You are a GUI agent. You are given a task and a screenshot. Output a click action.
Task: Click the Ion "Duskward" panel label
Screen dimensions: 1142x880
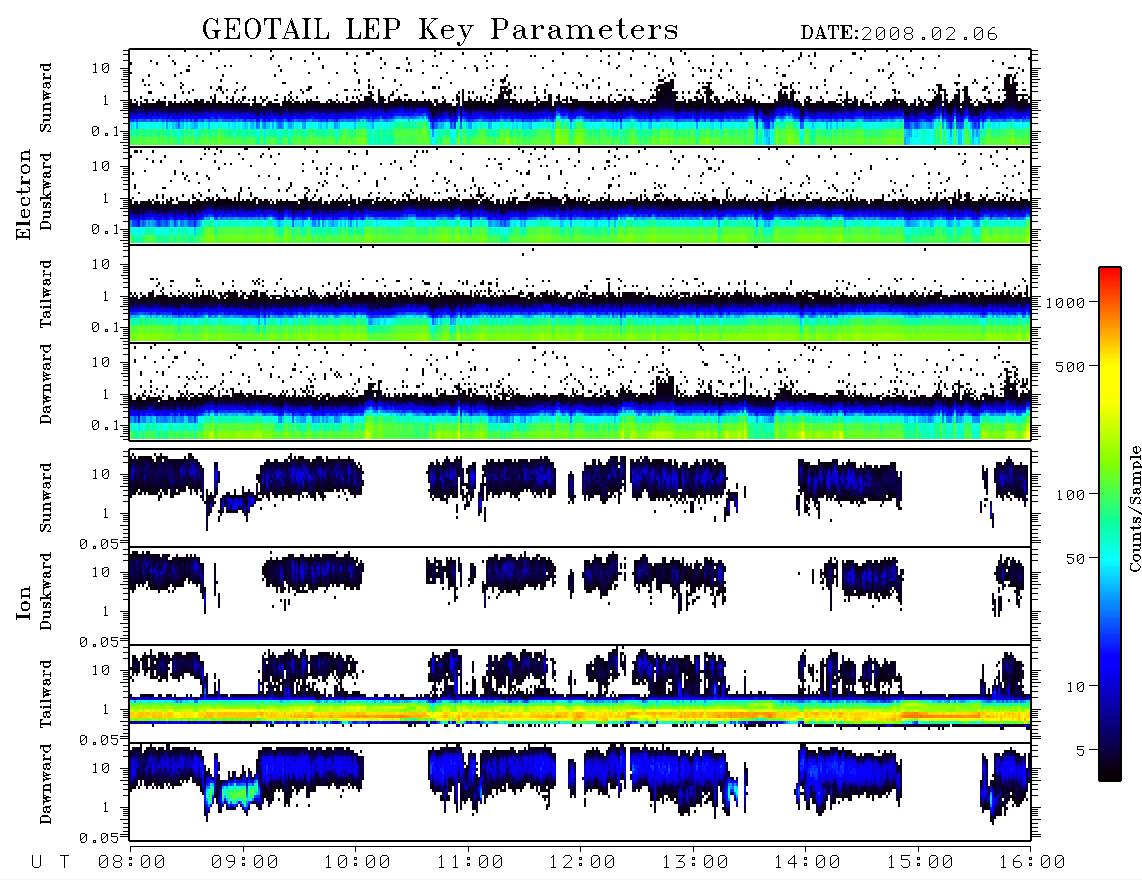click(46, 591)
